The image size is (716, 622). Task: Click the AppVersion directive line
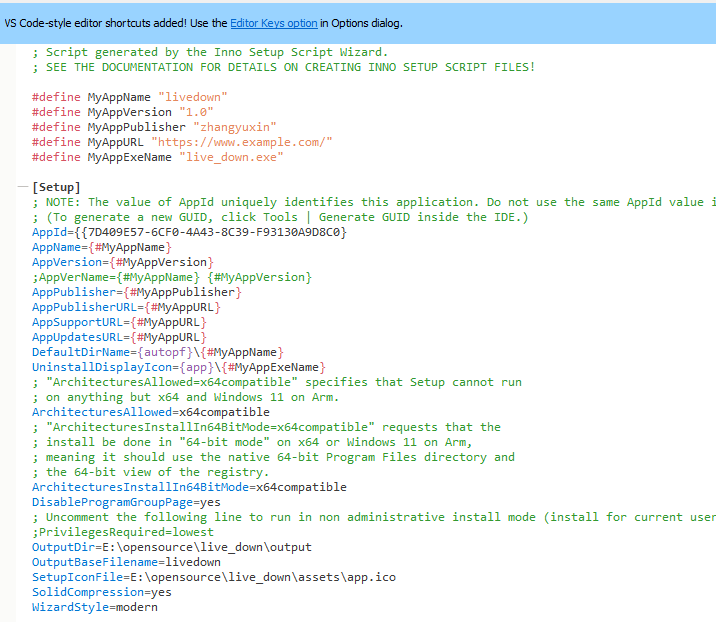point(122,262)
